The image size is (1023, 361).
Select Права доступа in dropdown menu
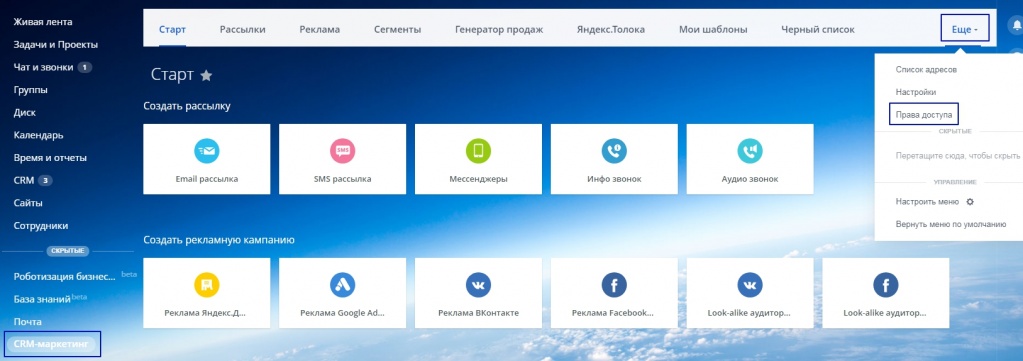click(x=924, y=114)
